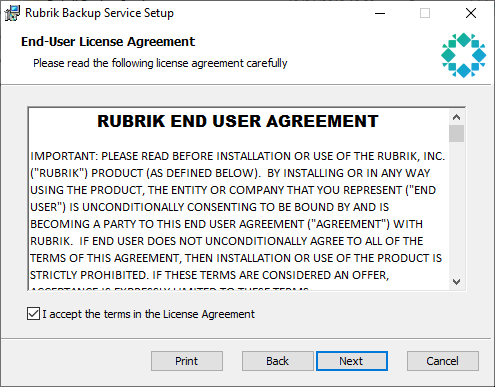Click the line starting 'BECOMING A PARTY'
The width and height of the screenshot is (495, 387).
(x=226, y=224)
